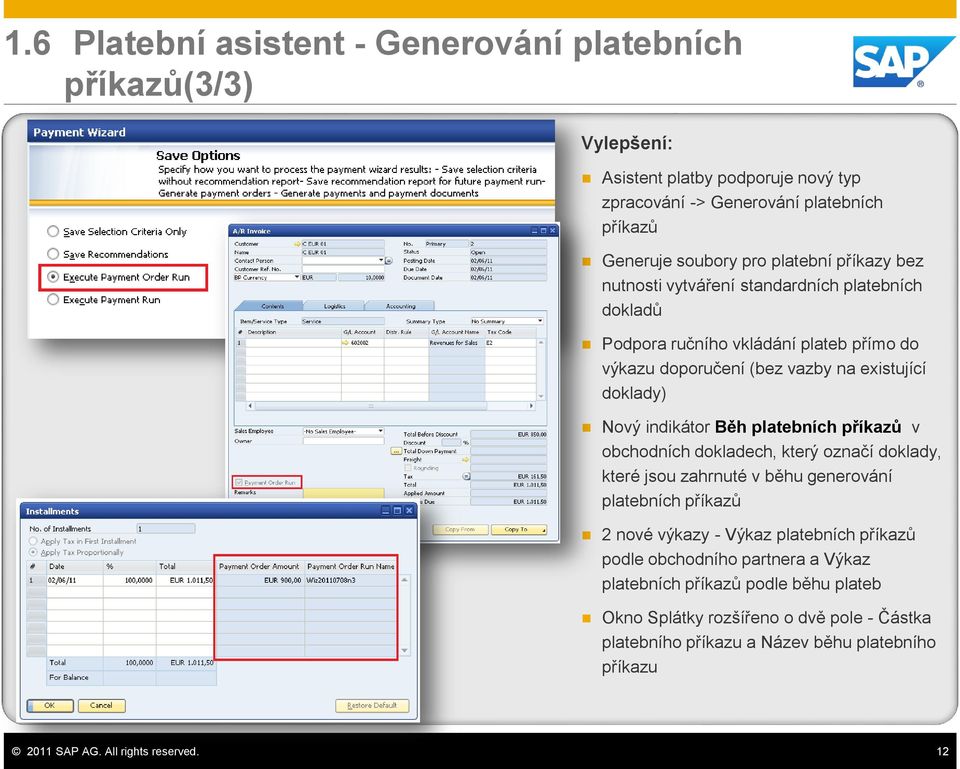Close the Installments window
960x769 pixels.
click(409, 510)
